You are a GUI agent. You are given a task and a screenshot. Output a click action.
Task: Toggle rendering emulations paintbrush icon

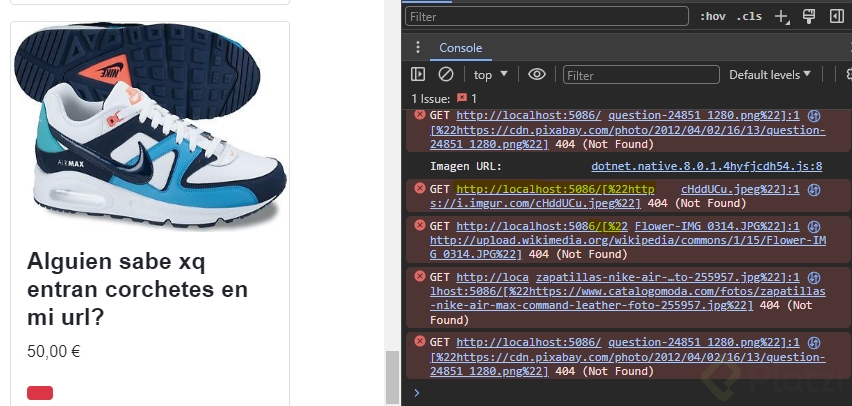[x=809, y=16]
